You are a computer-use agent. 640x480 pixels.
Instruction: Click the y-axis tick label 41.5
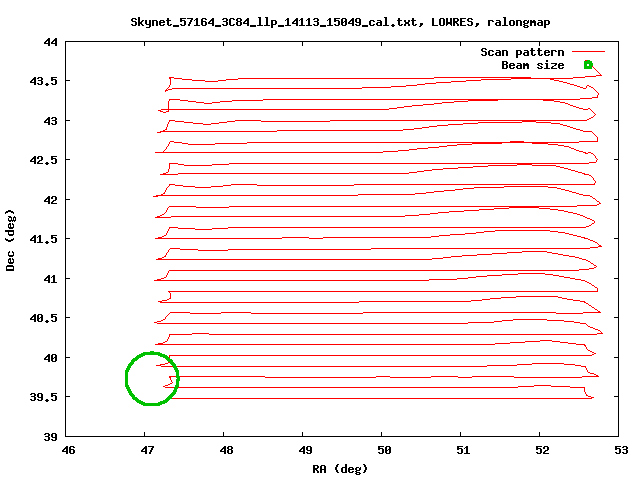pos(44,239)
